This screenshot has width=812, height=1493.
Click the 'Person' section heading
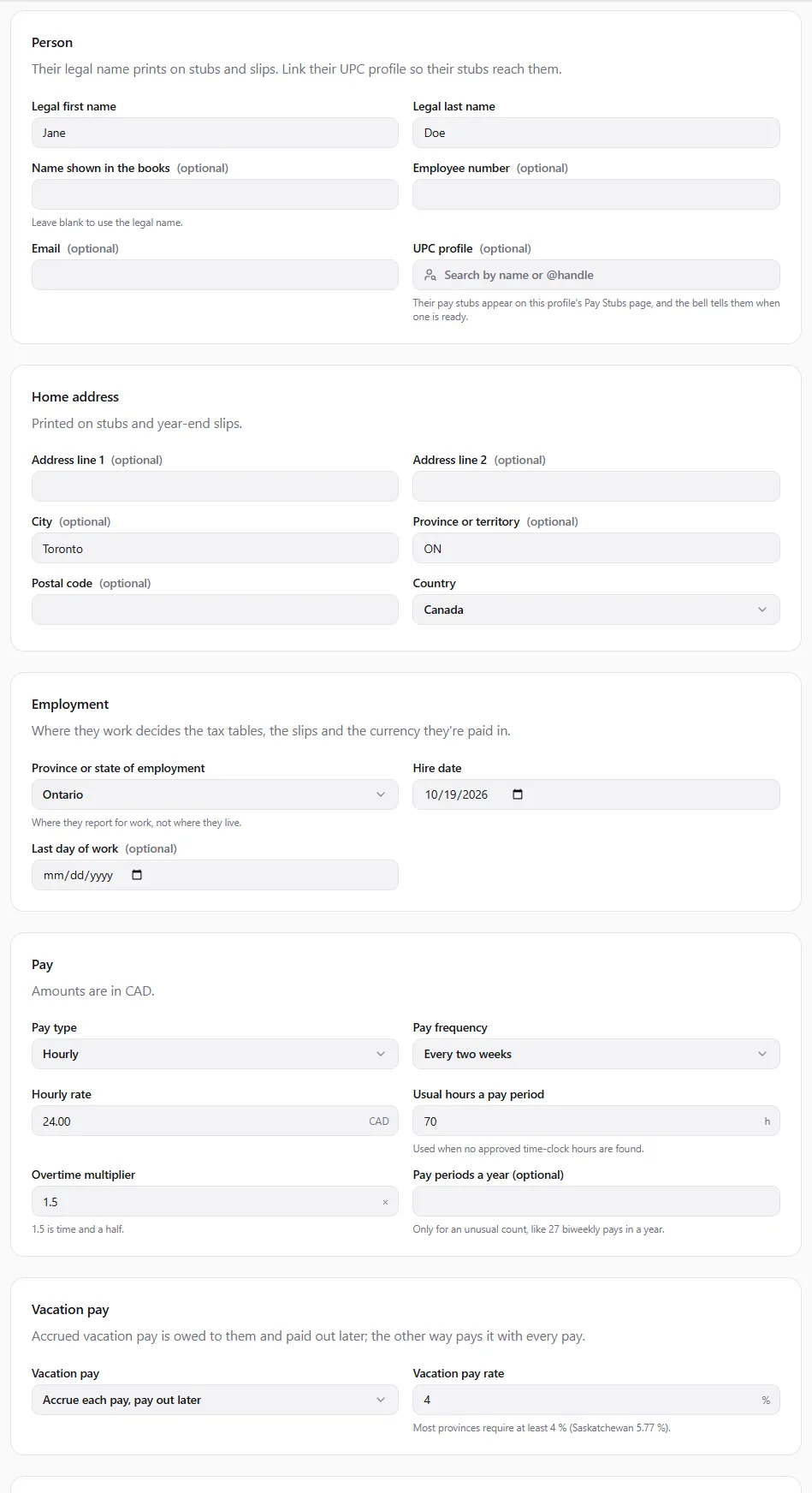[52, 43]
